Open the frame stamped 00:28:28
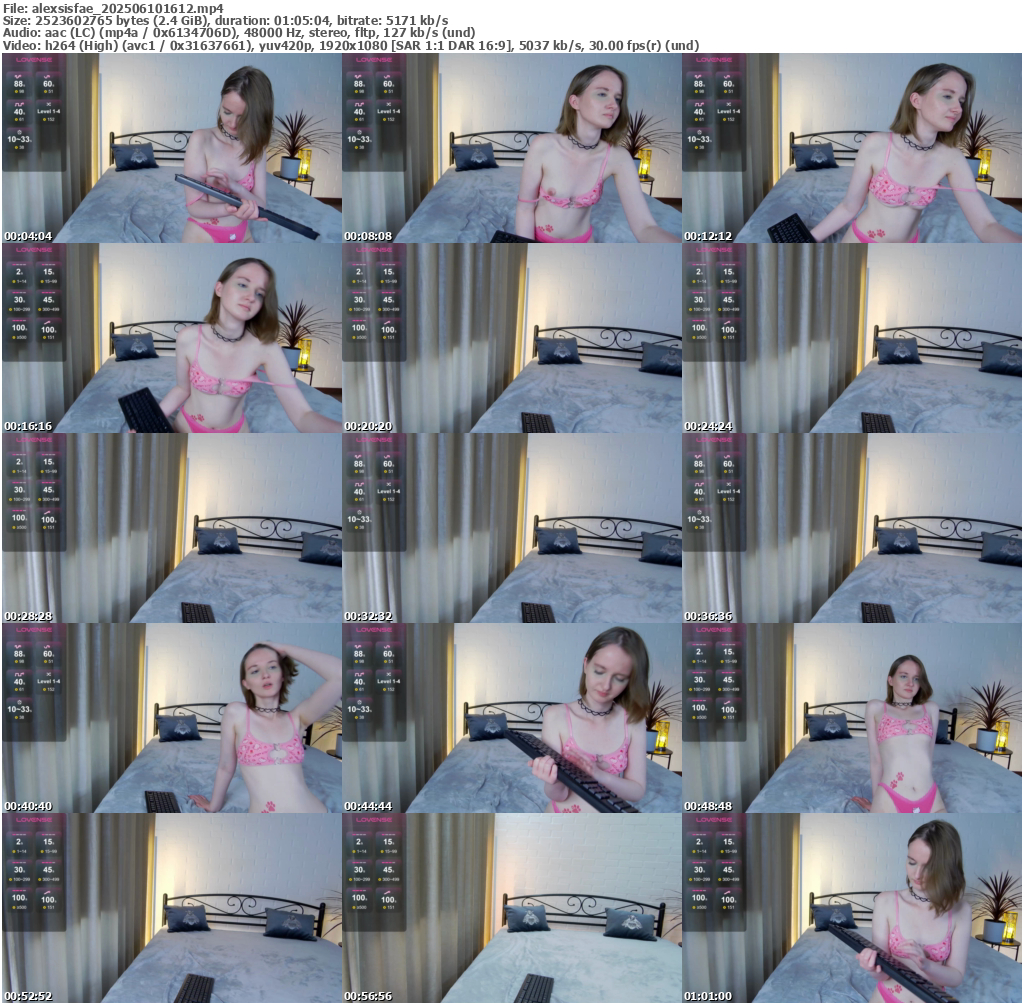1024x1003 pixels. coord(172,528)
